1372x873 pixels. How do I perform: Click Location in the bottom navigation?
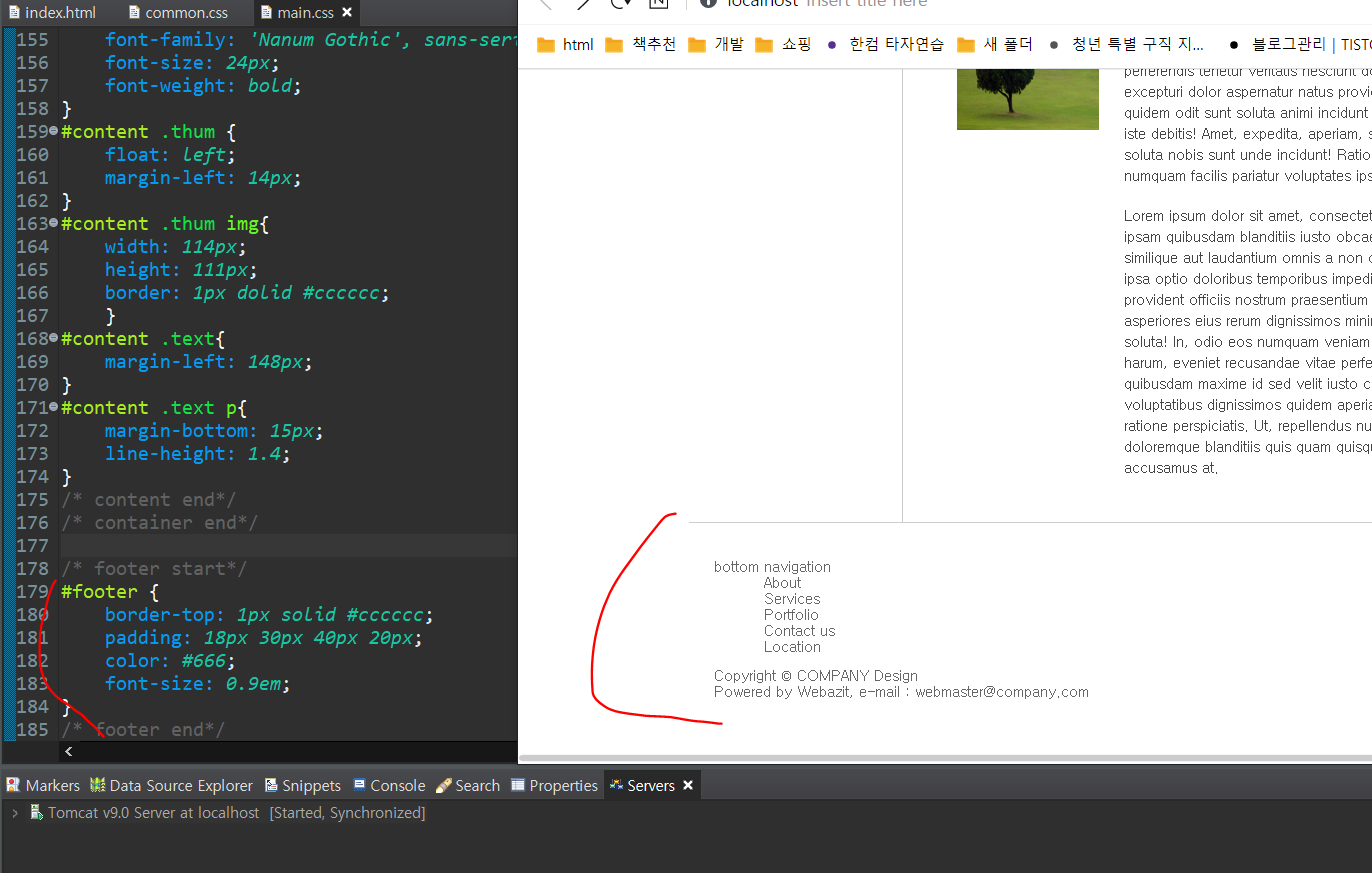[x=792, y=647]
